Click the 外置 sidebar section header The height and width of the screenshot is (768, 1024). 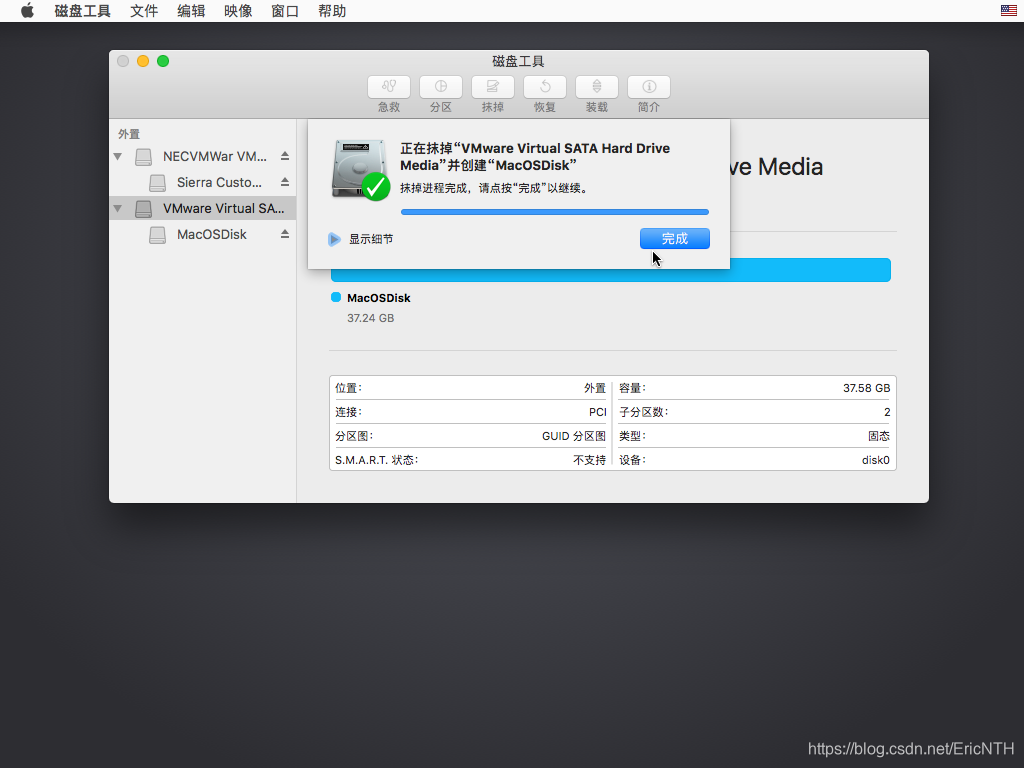coord(129,134)
